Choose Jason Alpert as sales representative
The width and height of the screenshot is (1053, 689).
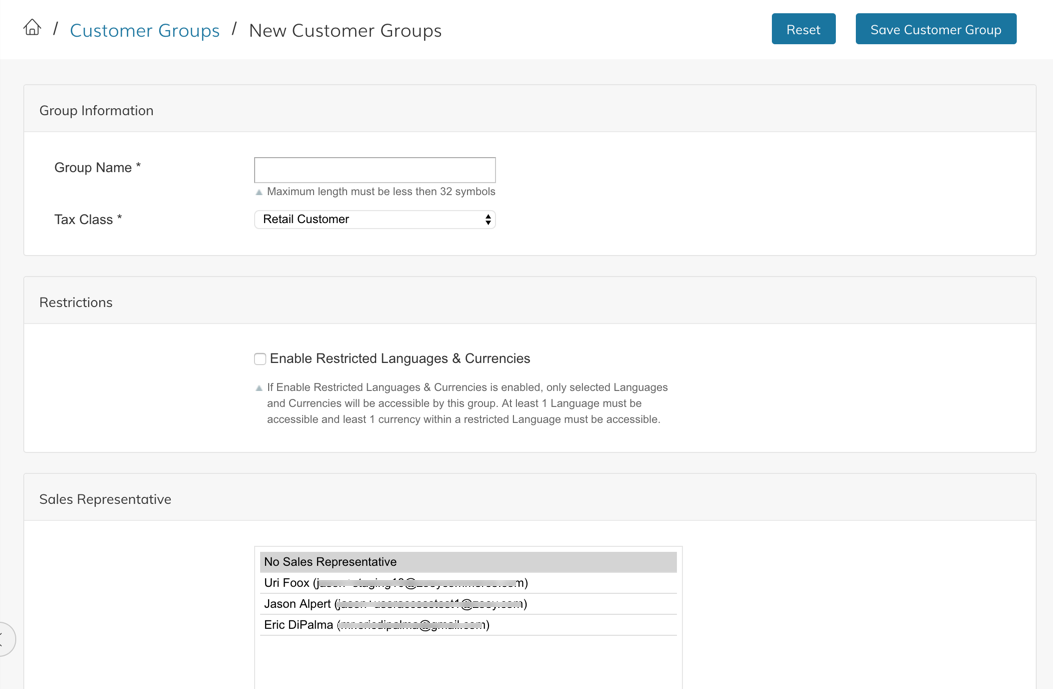click(395, 604)
